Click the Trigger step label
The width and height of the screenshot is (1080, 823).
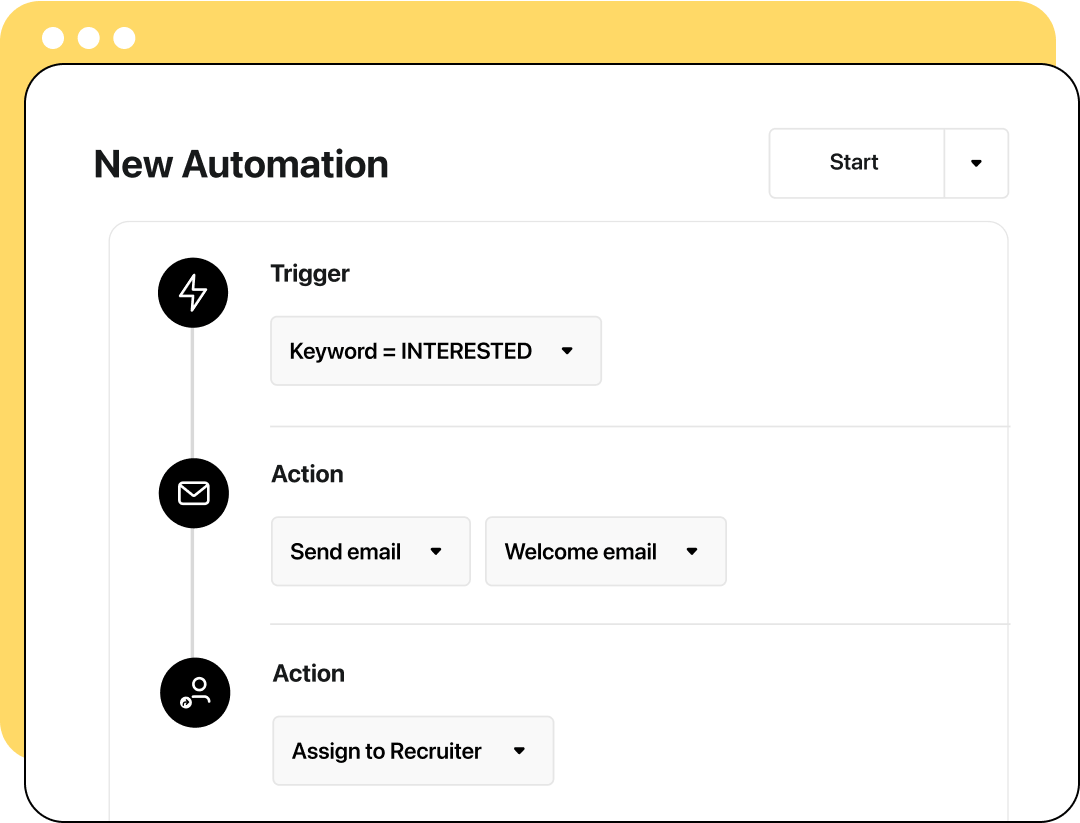310,274
